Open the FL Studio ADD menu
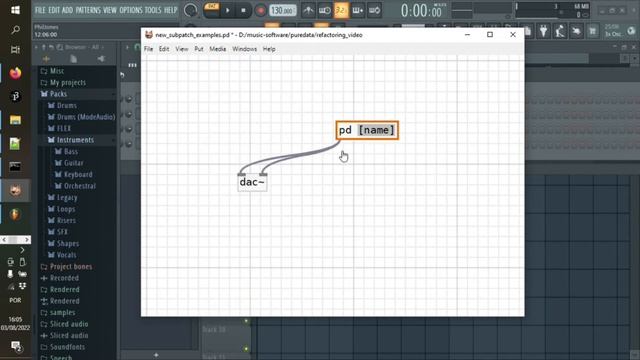The width and height of the screenshot is (640, 360). pos(67,10)
